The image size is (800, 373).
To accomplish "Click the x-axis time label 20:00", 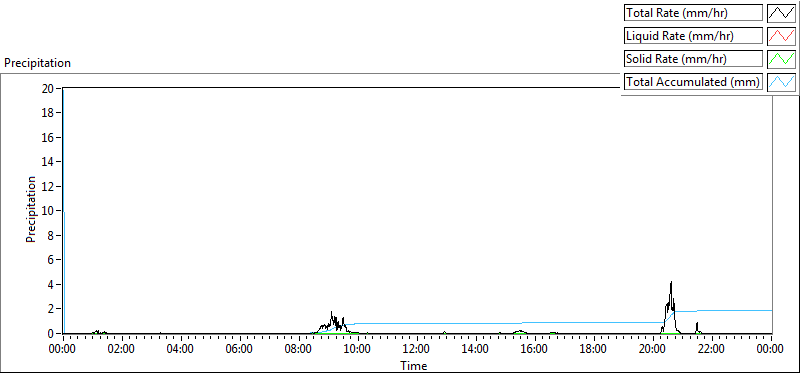I will [x=653, y=349].
